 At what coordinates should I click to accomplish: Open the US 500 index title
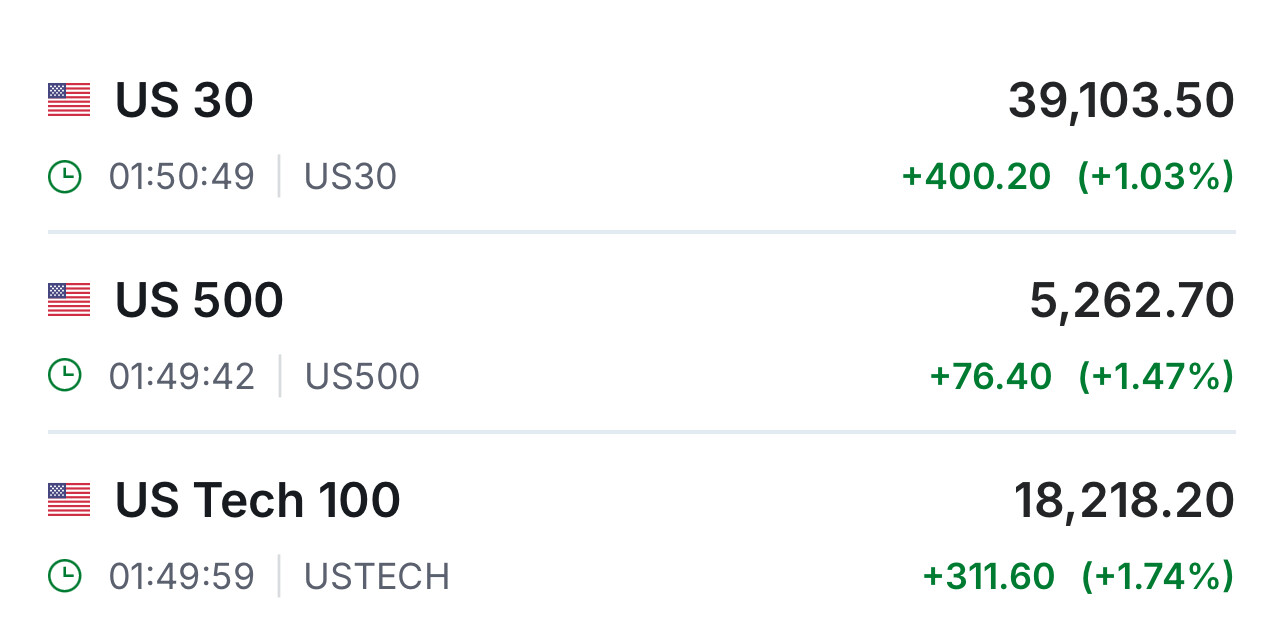click(199, 300)
